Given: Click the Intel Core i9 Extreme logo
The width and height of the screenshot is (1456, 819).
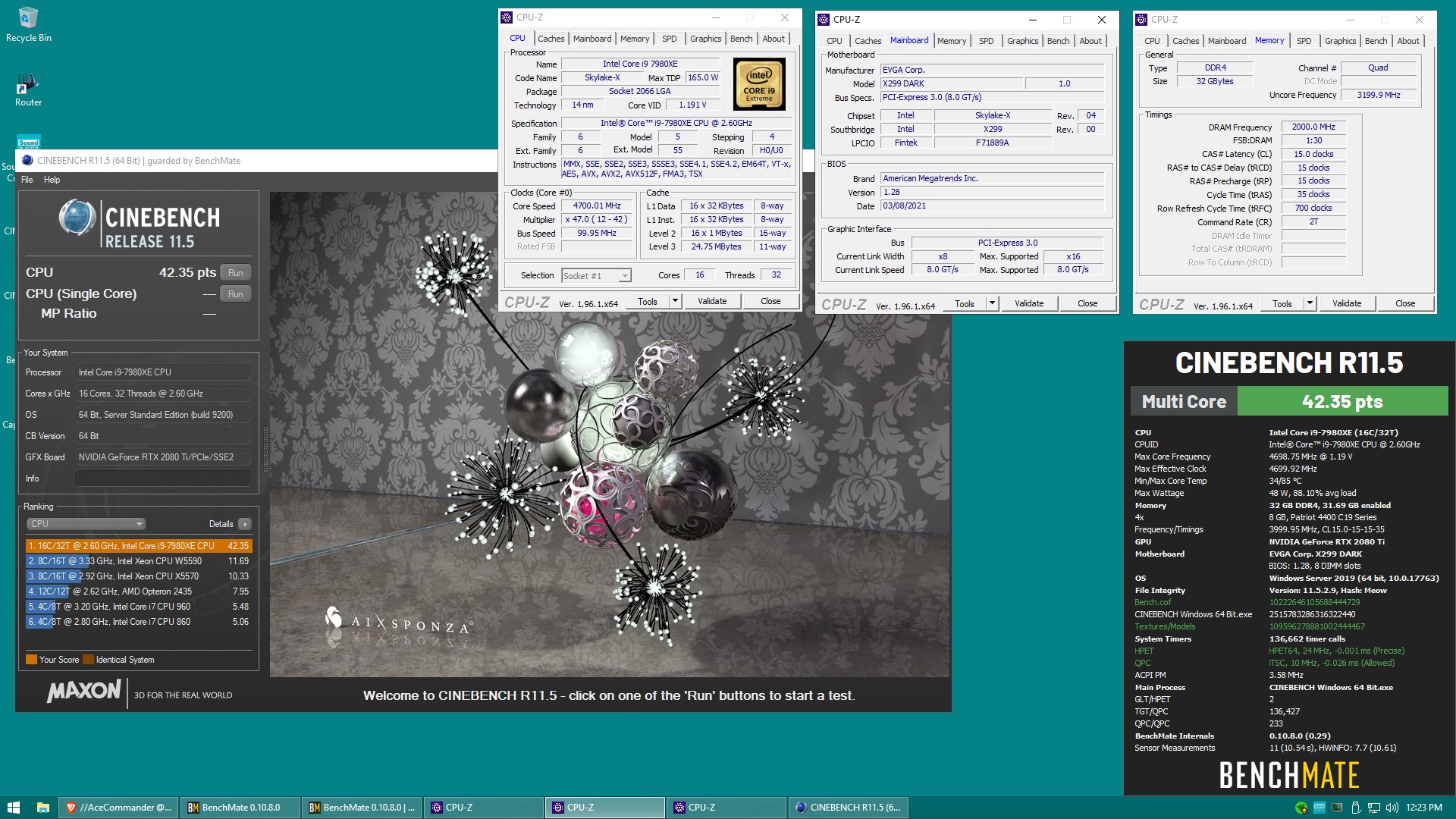Looking at the screenshot, I should 759,86.
